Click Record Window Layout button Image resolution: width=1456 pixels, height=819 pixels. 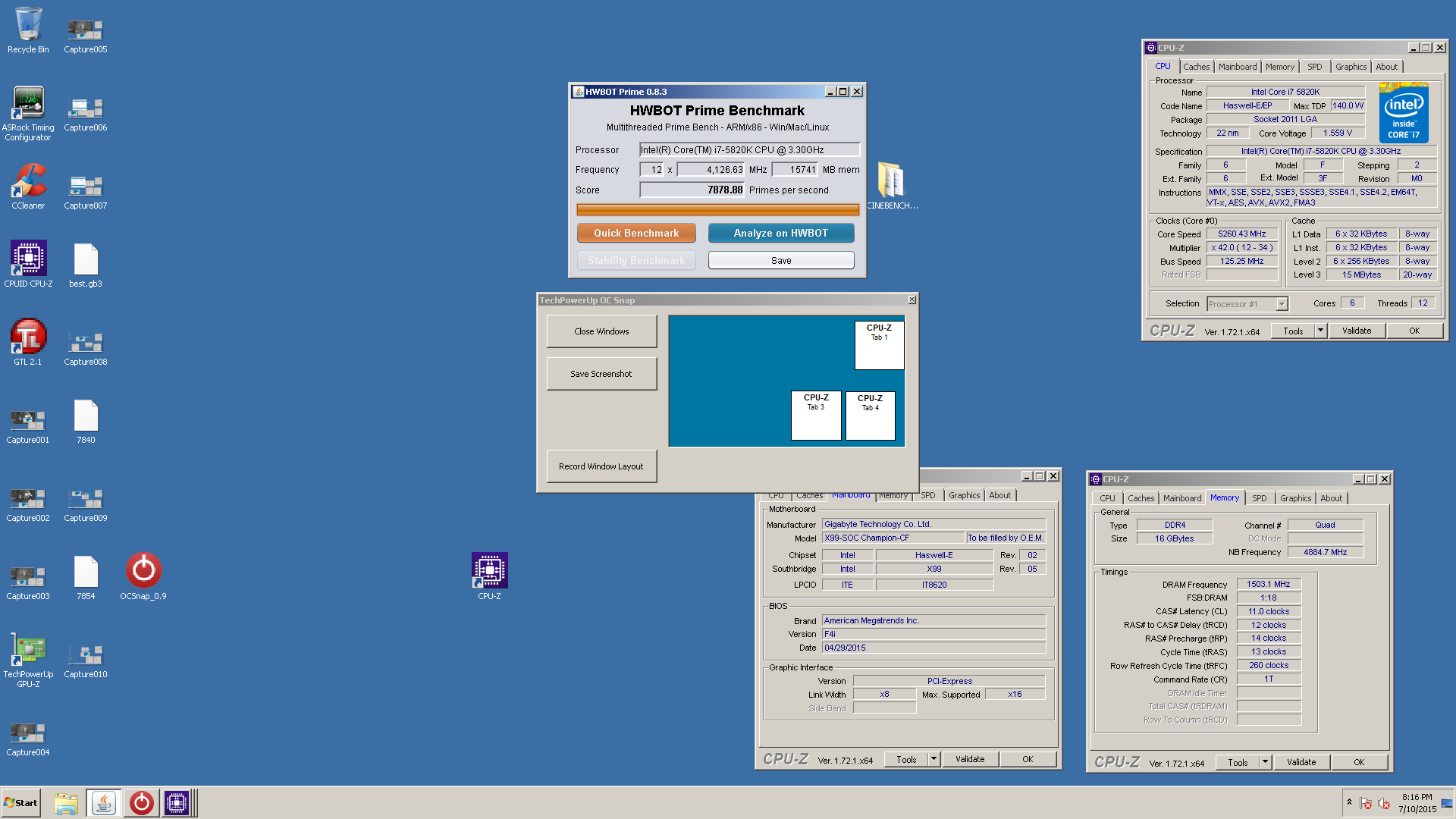[x=601, y=466]
